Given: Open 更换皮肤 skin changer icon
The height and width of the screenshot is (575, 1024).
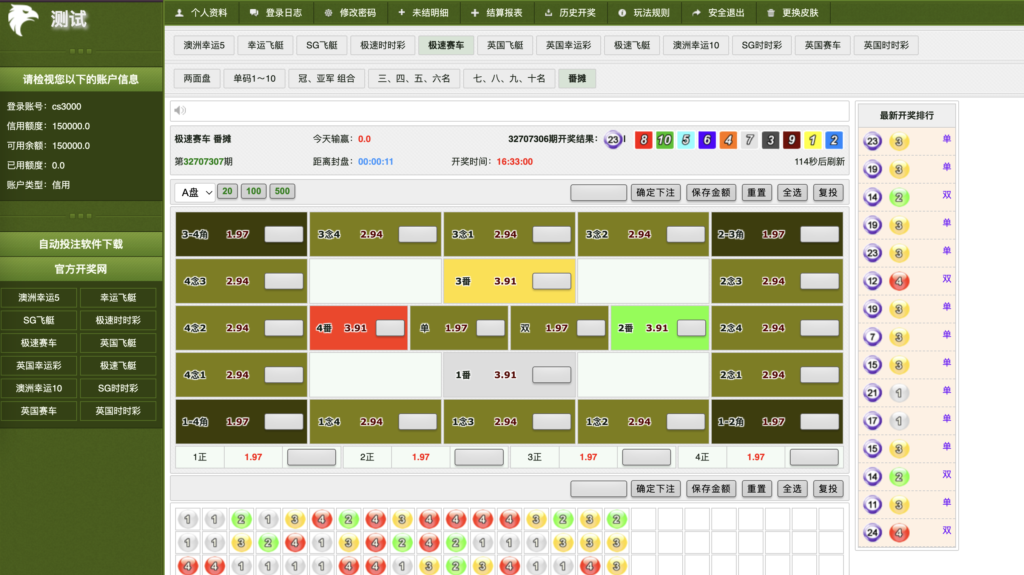Looking at the screenshot, I should (x=770, y=13).
